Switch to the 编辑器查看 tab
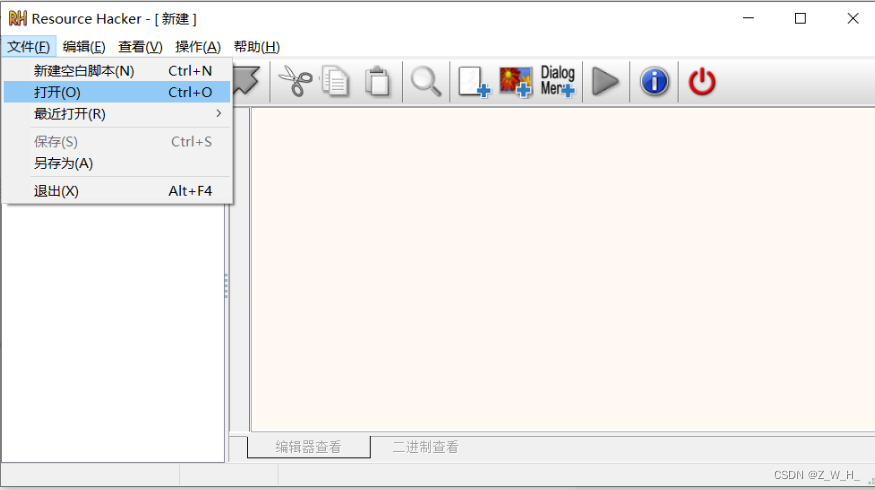 pos(308,447)
